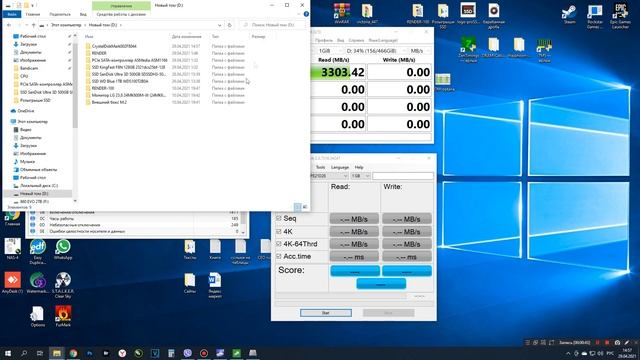Click the text field next to the 1 GB dropdown in AS SSD
The image size is (640, 360).
403,176
